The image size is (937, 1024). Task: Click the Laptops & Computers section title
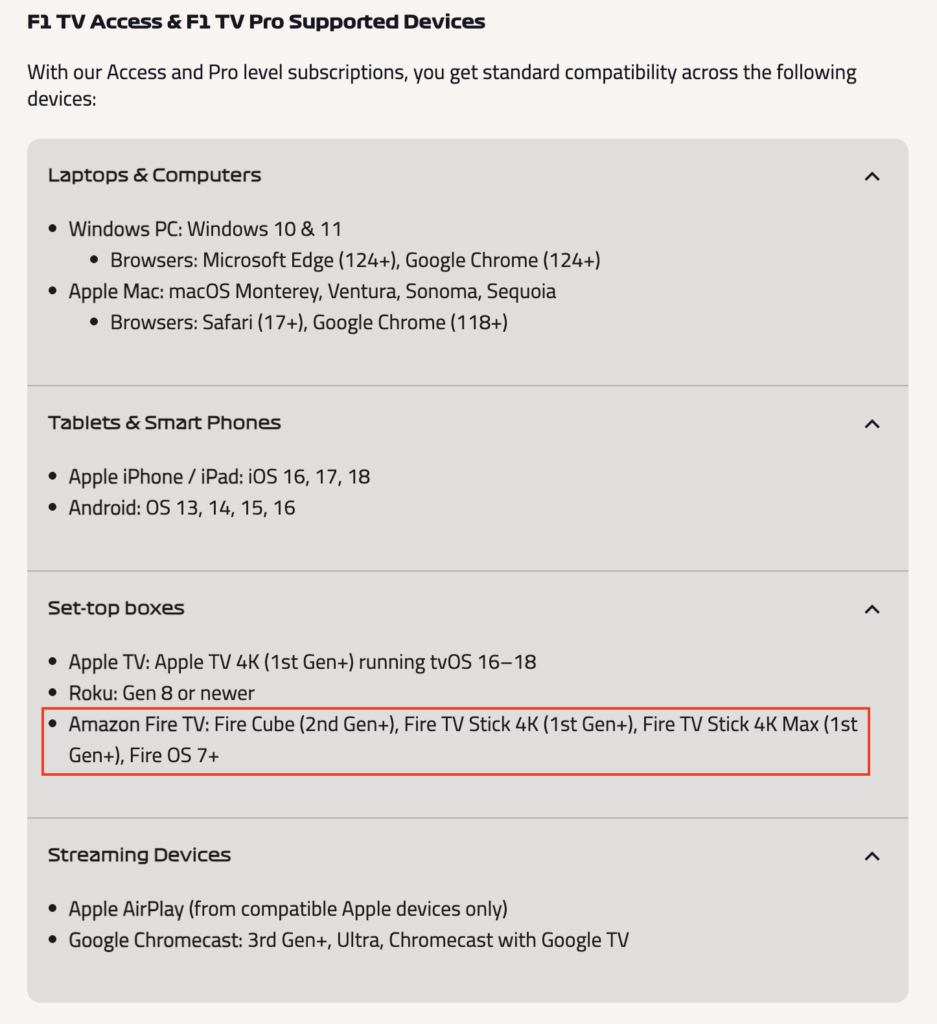click(154, 175)
